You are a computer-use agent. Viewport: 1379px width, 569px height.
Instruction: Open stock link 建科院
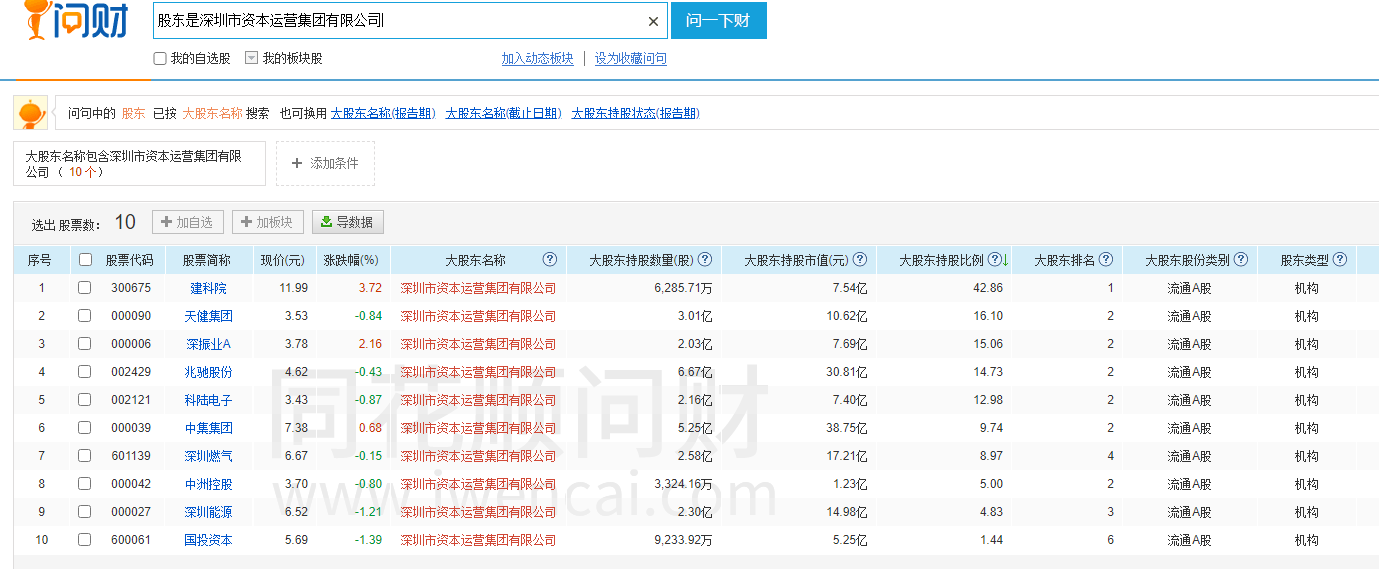[x=208, y=288]
